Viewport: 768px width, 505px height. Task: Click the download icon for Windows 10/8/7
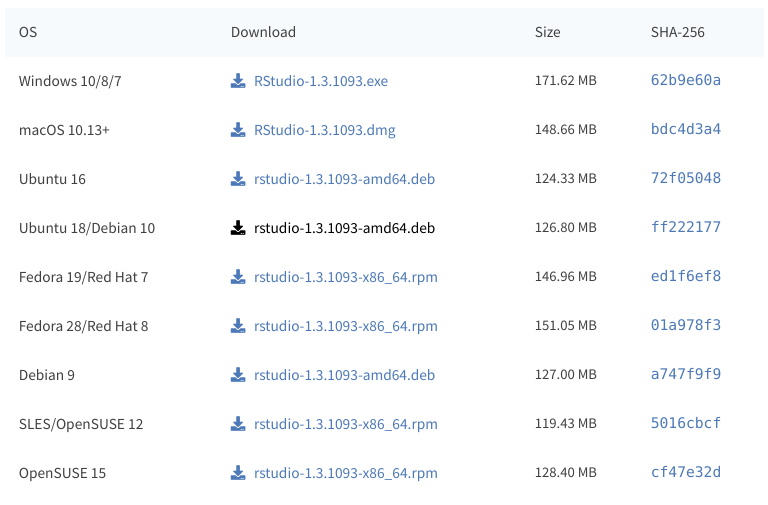click(x=238, y=81)
